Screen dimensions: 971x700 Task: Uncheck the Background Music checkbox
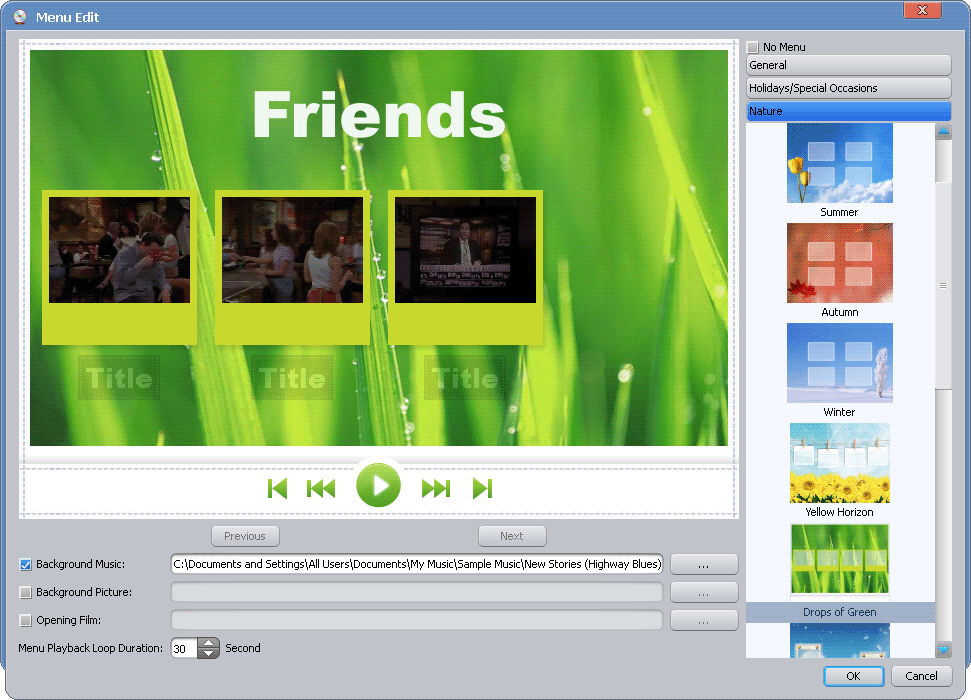[25, 564]
